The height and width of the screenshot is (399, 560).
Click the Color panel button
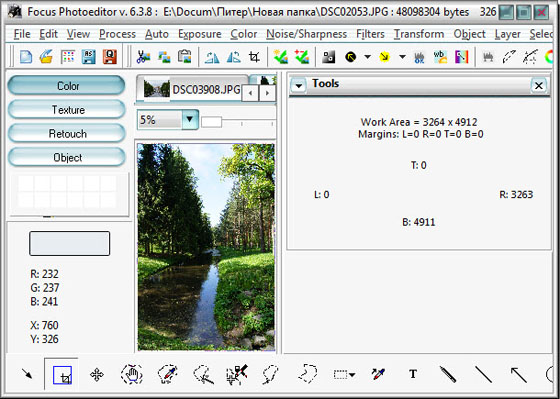point(67,86)
